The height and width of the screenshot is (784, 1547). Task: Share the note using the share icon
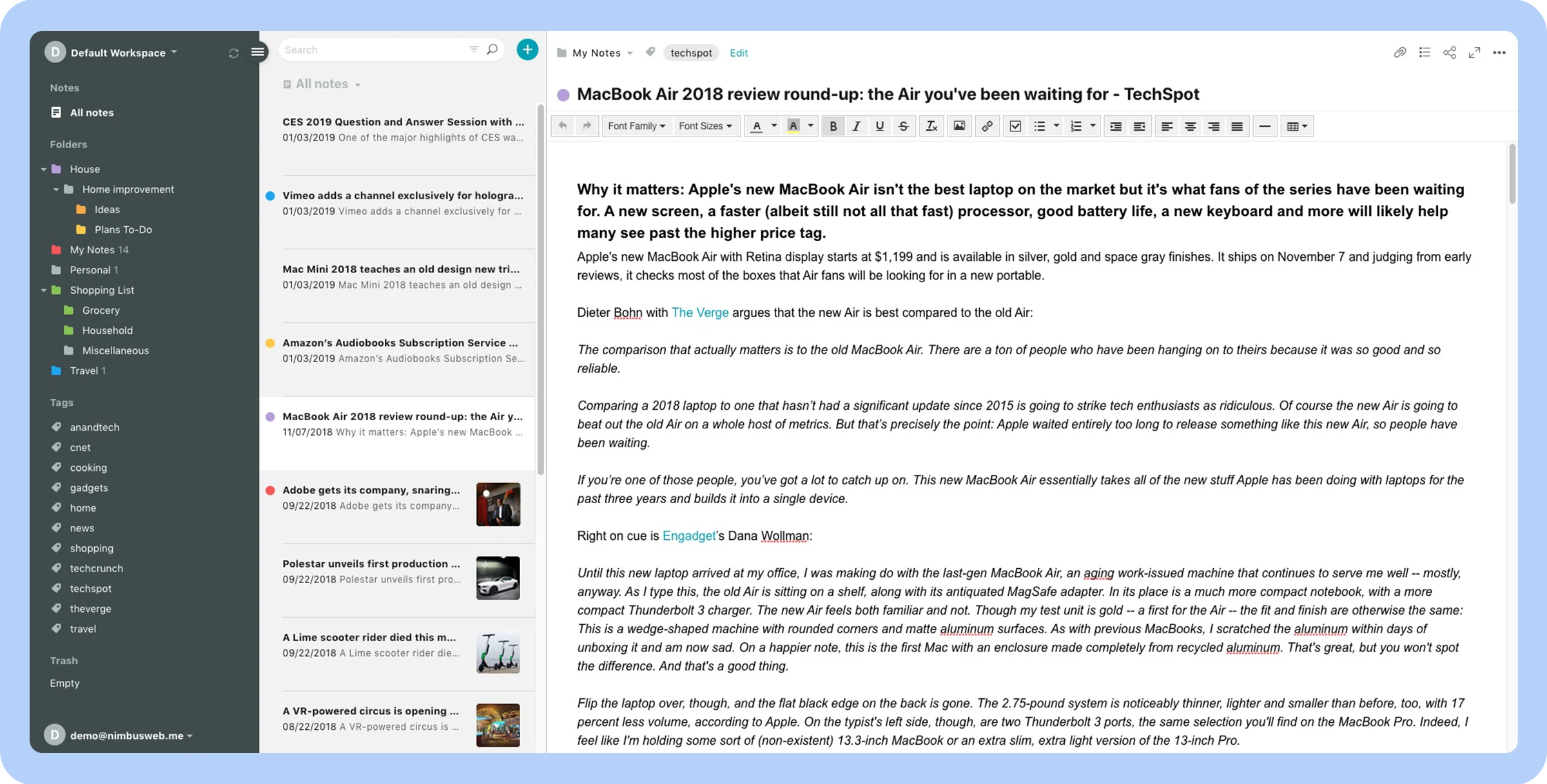pos(1450,53)
